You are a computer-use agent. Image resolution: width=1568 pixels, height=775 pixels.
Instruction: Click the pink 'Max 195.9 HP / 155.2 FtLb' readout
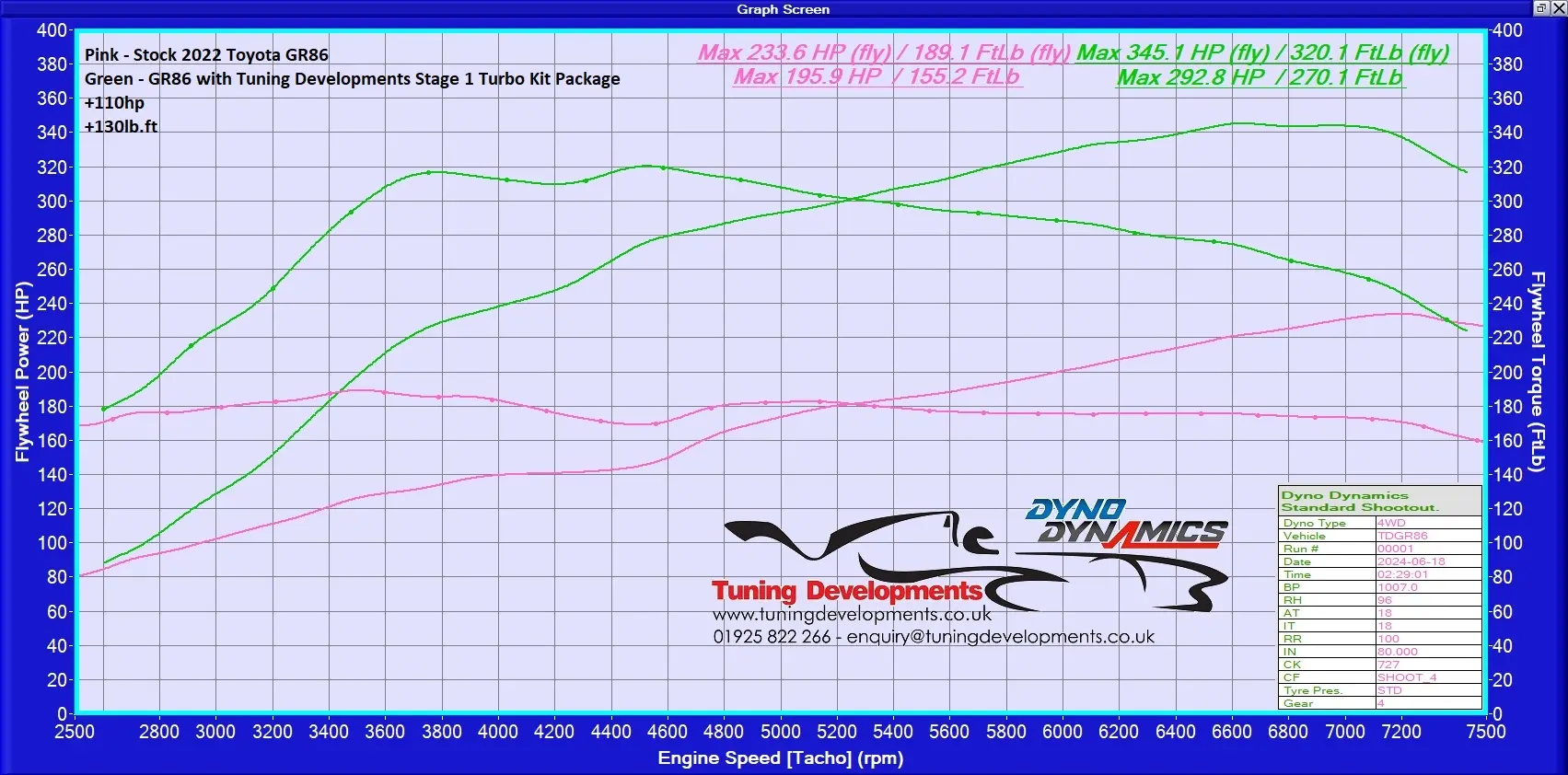coord(877,76)
